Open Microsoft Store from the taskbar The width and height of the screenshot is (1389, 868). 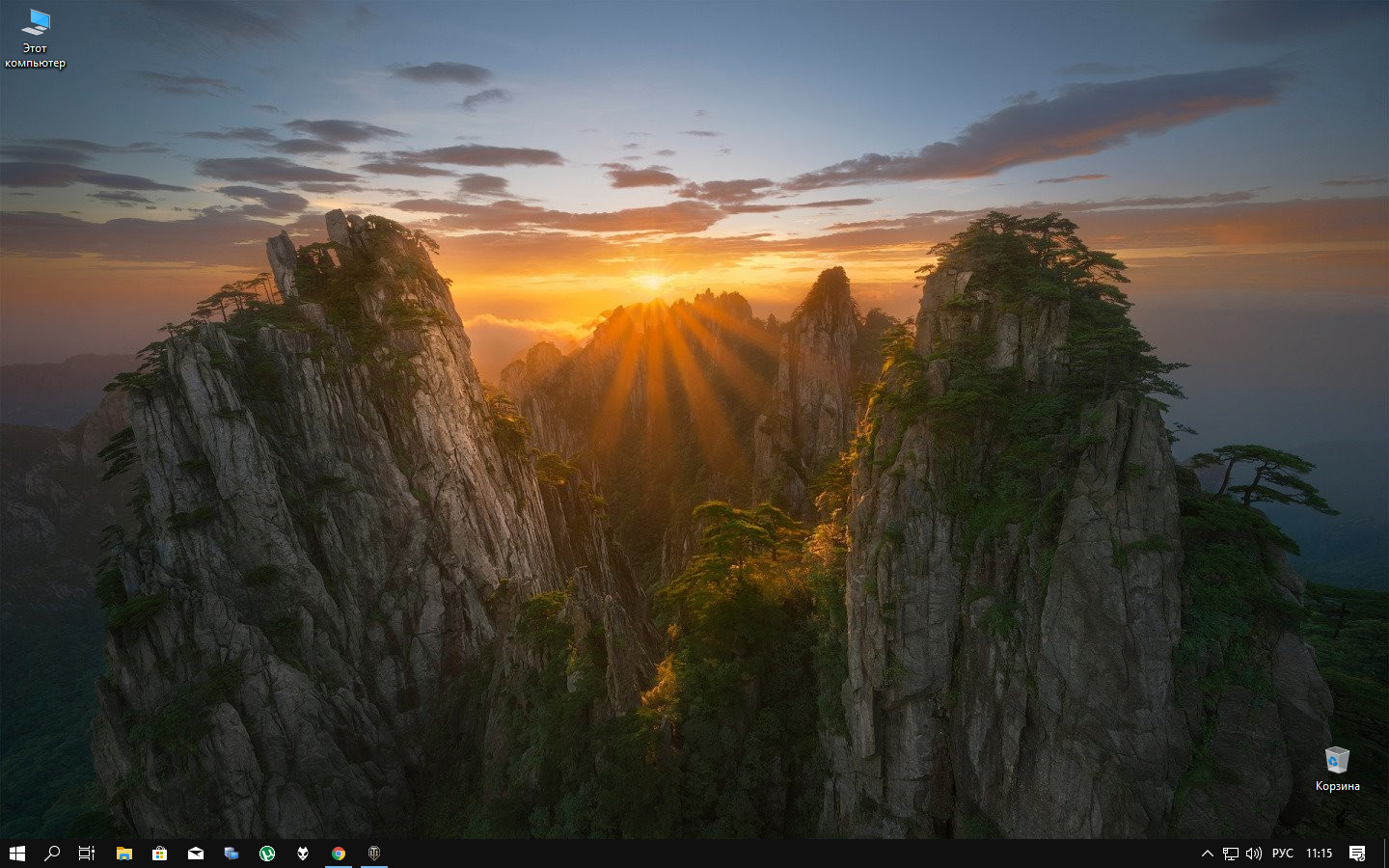[x=160, y=854]
